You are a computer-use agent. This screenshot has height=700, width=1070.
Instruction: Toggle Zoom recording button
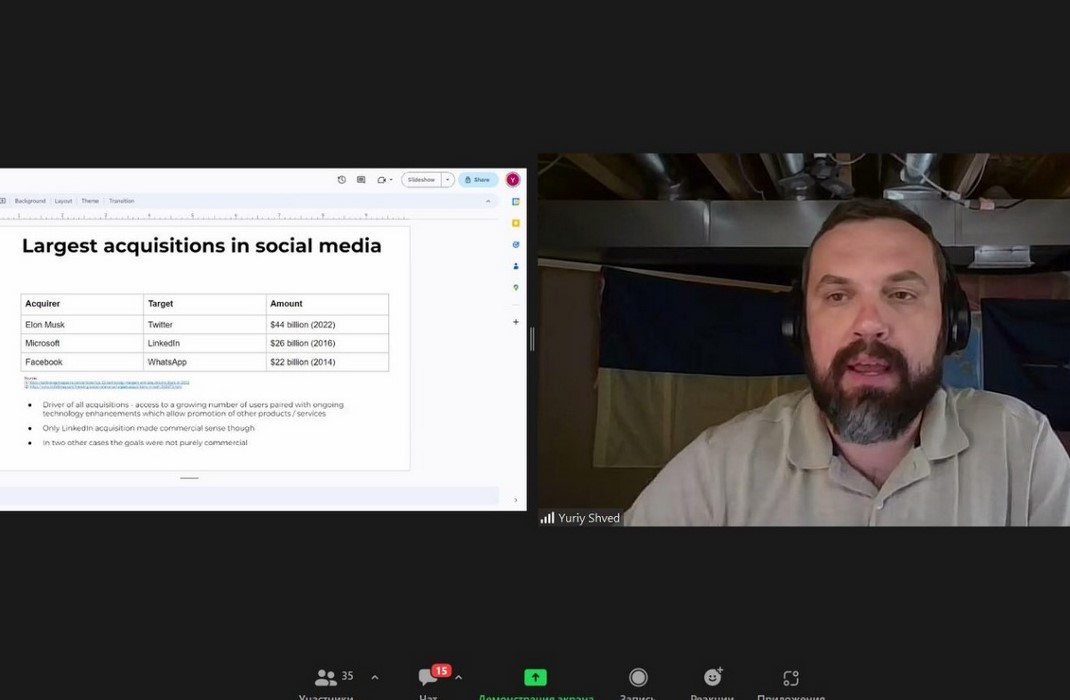(x=638, y=680)
